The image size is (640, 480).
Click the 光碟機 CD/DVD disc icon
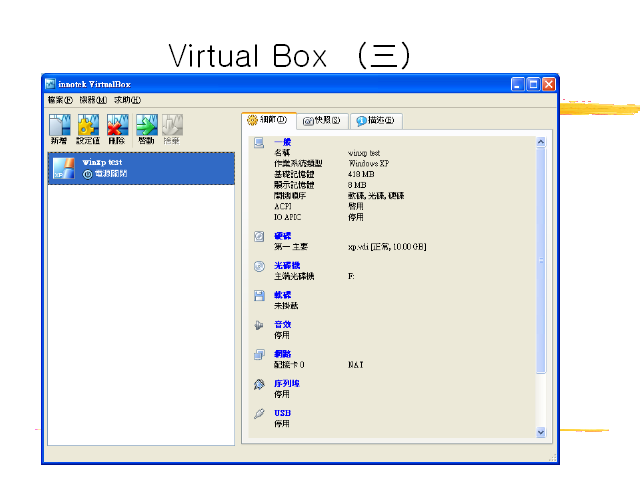coord(259,266)
